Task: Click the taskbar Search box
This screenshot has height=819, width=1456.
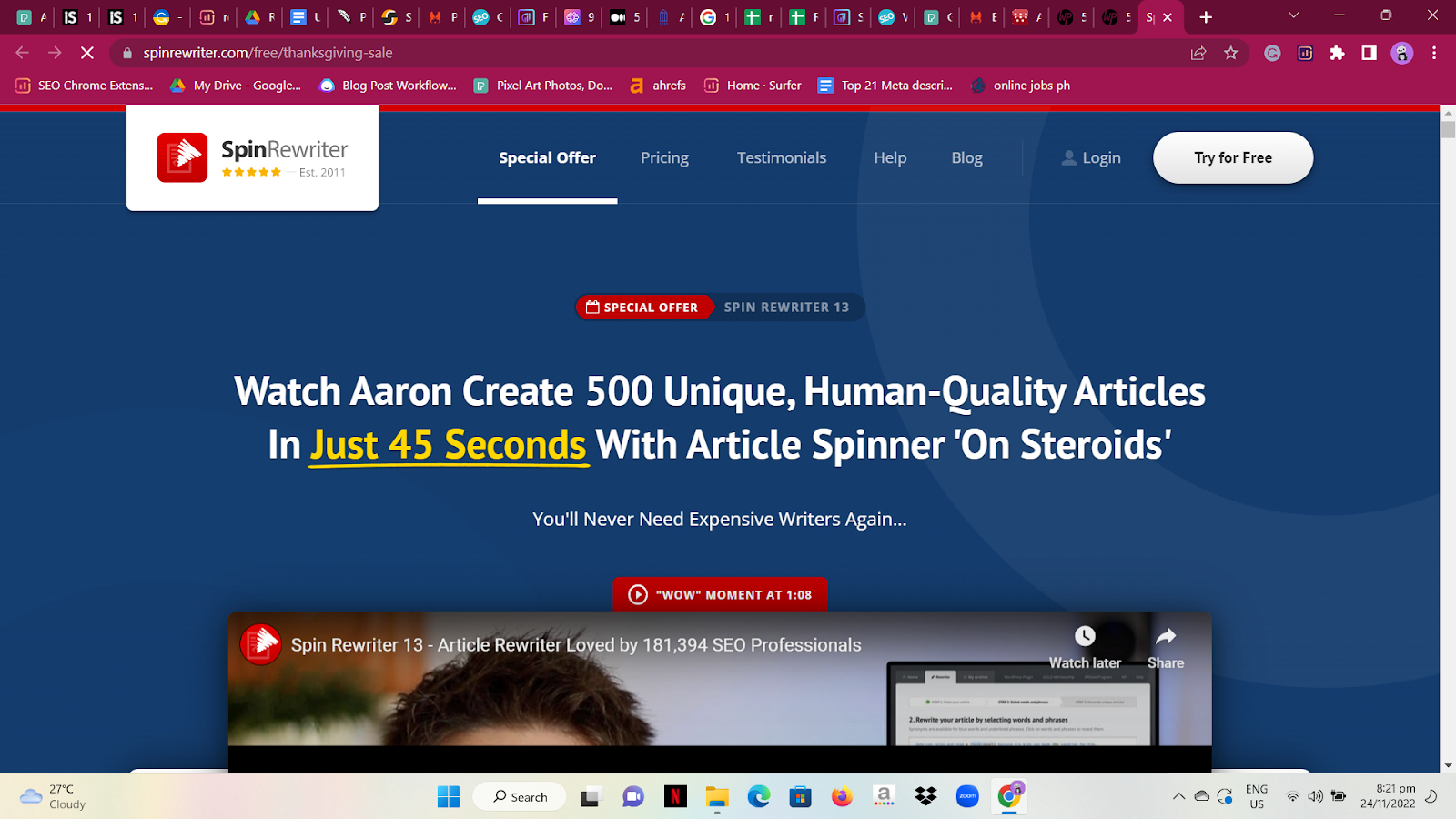Action: tap(520, 797)
